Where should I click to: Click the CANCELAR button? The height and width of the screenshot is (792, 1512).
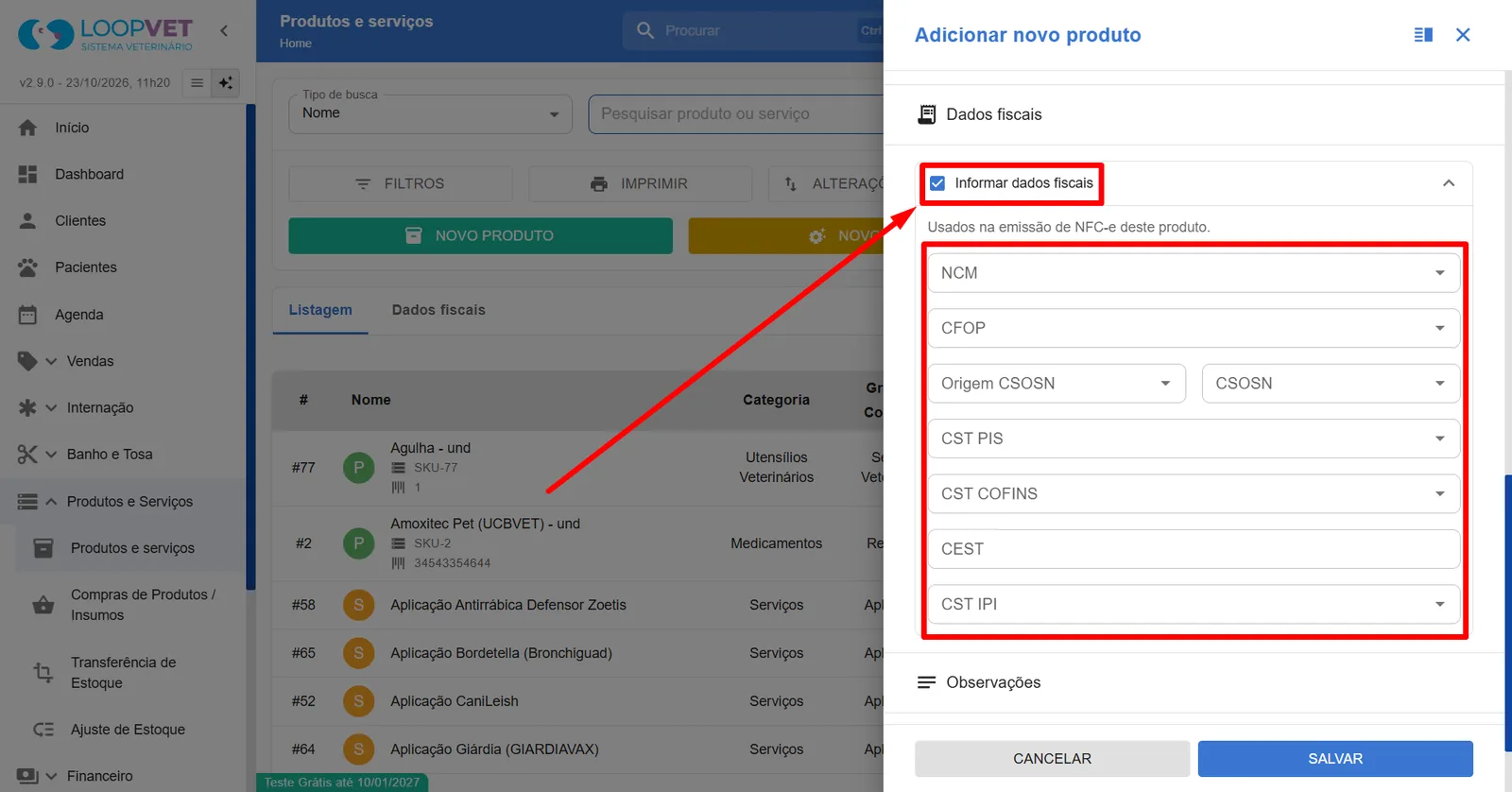tap(1052, 759)
